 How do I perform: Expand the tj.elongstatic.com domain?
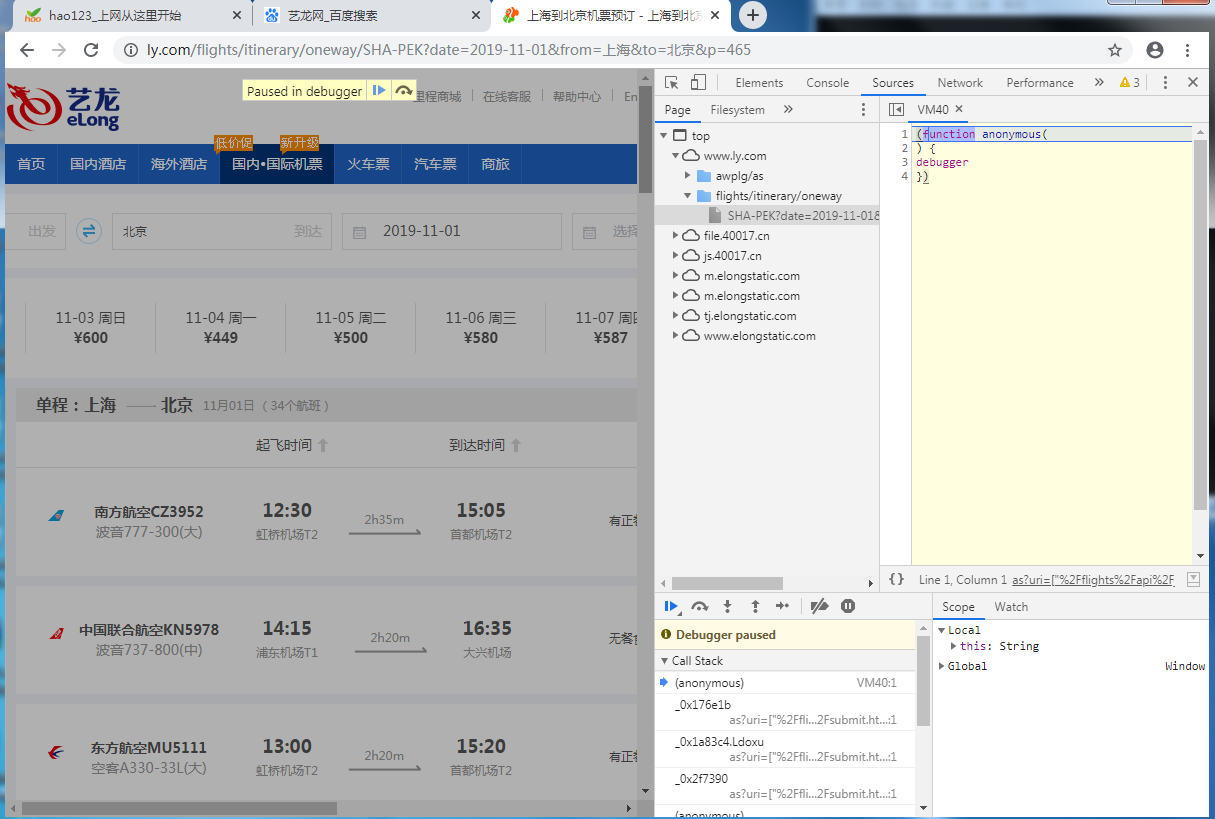[675, 316]
